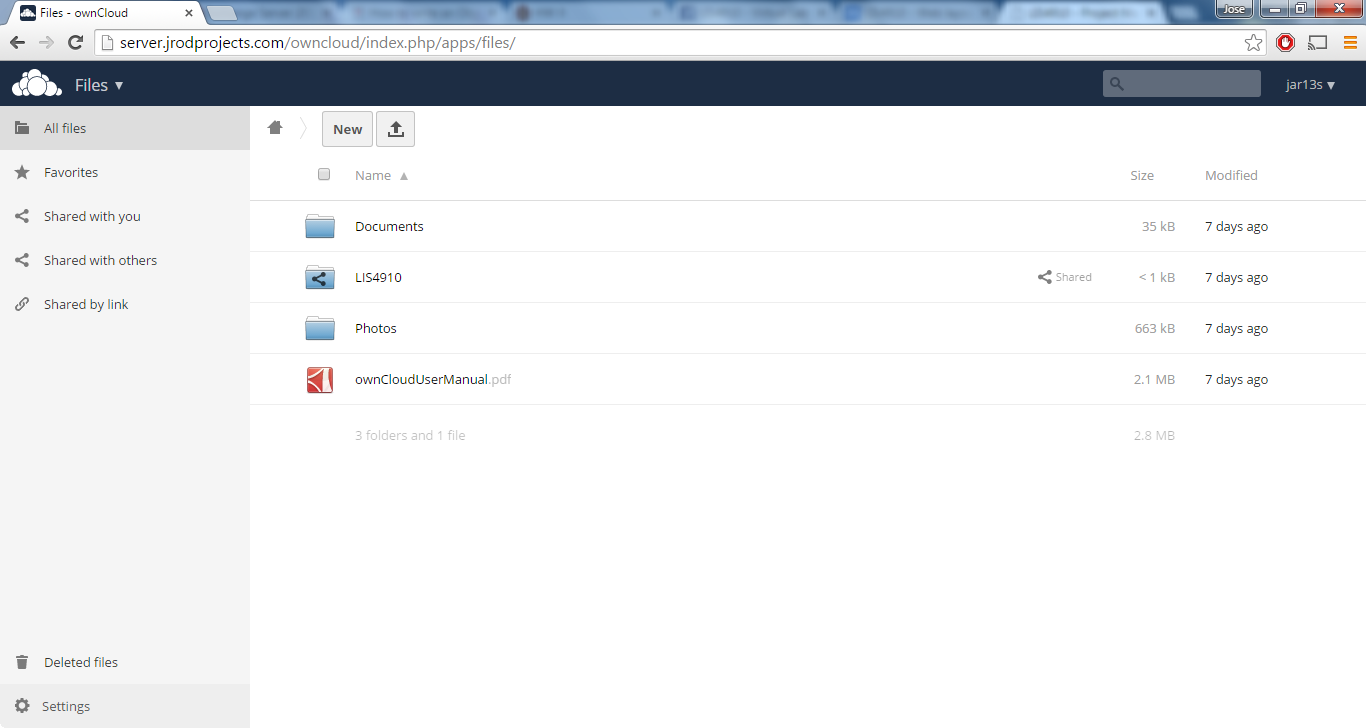Open Shared with you list
The width and height of the screenshot is (1366, 728).
click(125, 216)
